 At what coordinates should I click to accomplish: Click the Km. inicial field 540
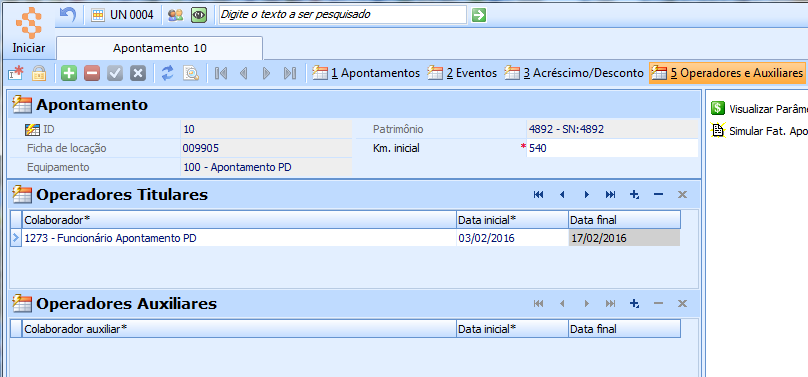pos(612,148)
